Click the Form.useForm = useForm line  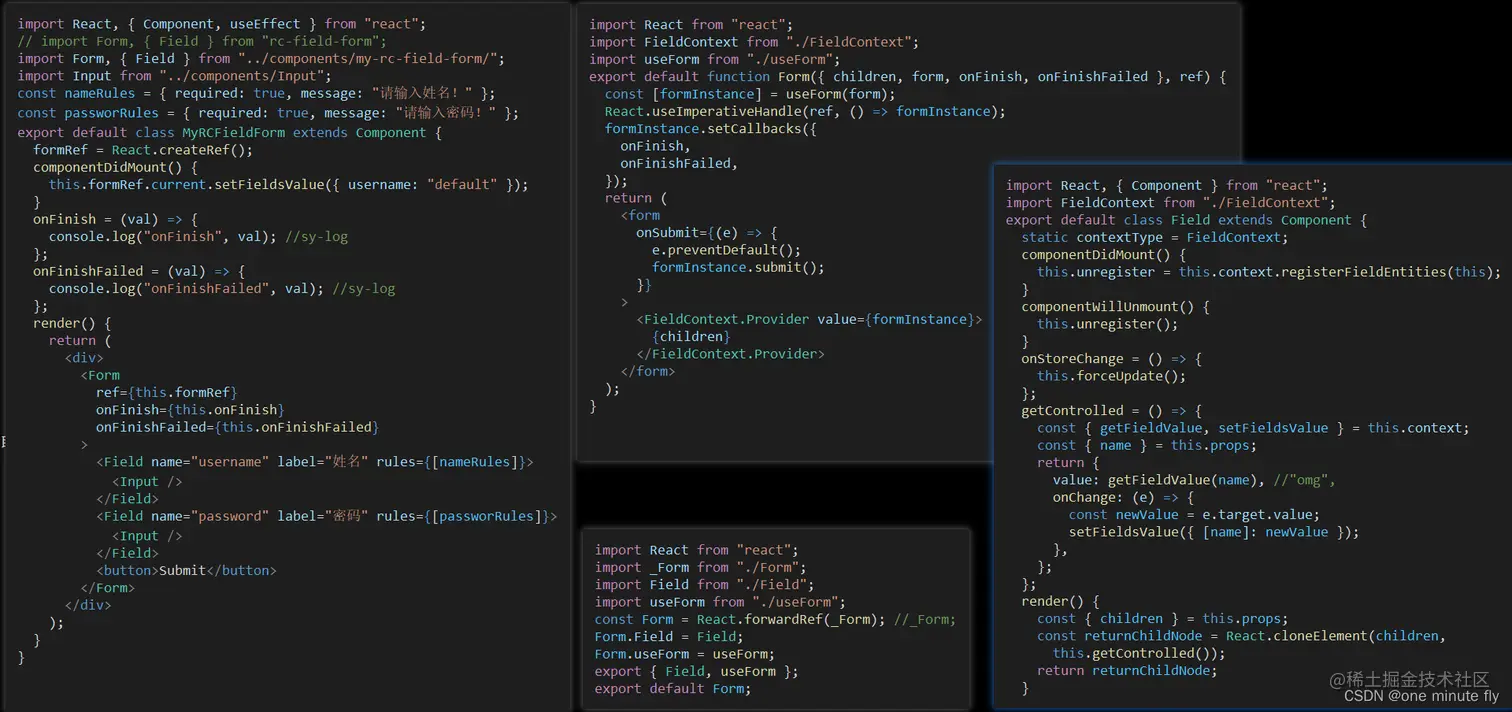coord(684,654)
